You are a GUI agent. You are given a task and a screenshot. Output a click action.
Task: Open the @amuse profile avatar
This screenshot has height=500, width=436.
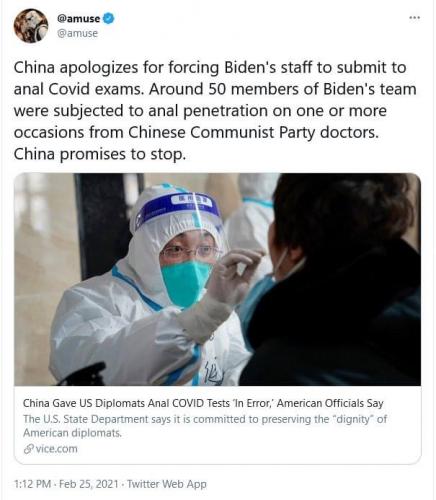point(31,26)
